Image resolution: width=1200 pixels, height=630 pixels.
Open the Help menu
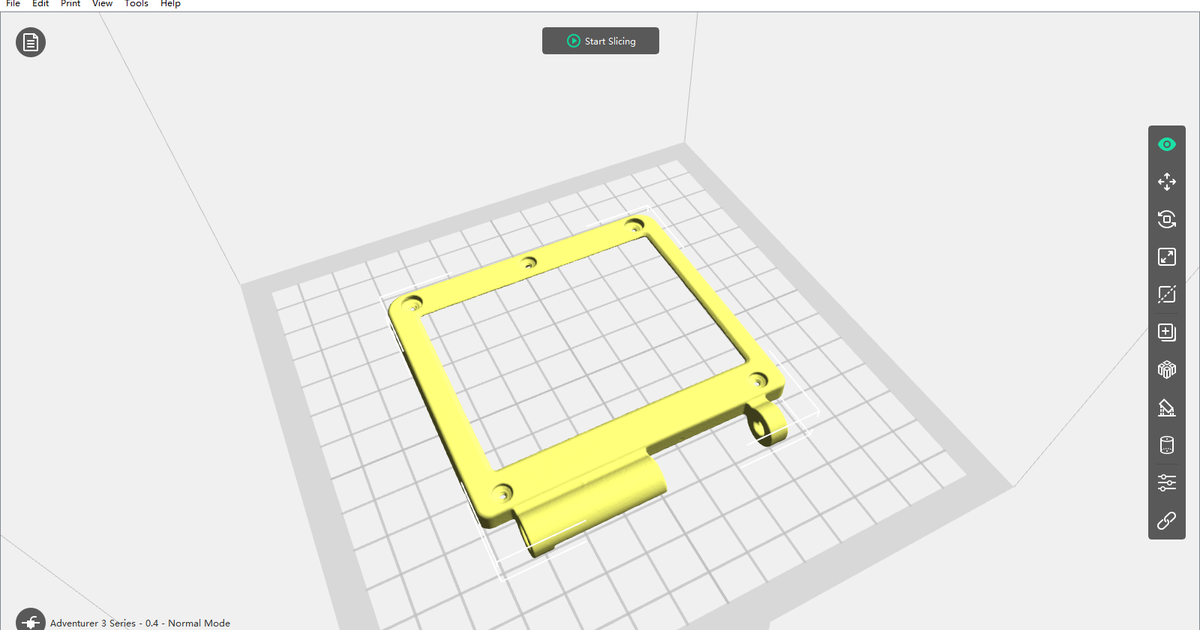[x=171, y=4]
